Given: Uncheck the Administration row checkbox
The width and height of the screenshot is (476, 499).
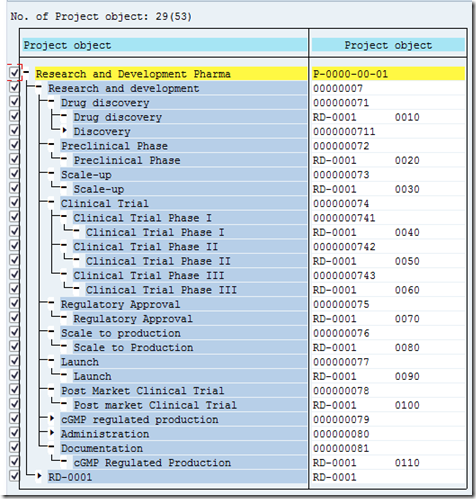Looking at the screenshot, I should click(x=14, y=433).
